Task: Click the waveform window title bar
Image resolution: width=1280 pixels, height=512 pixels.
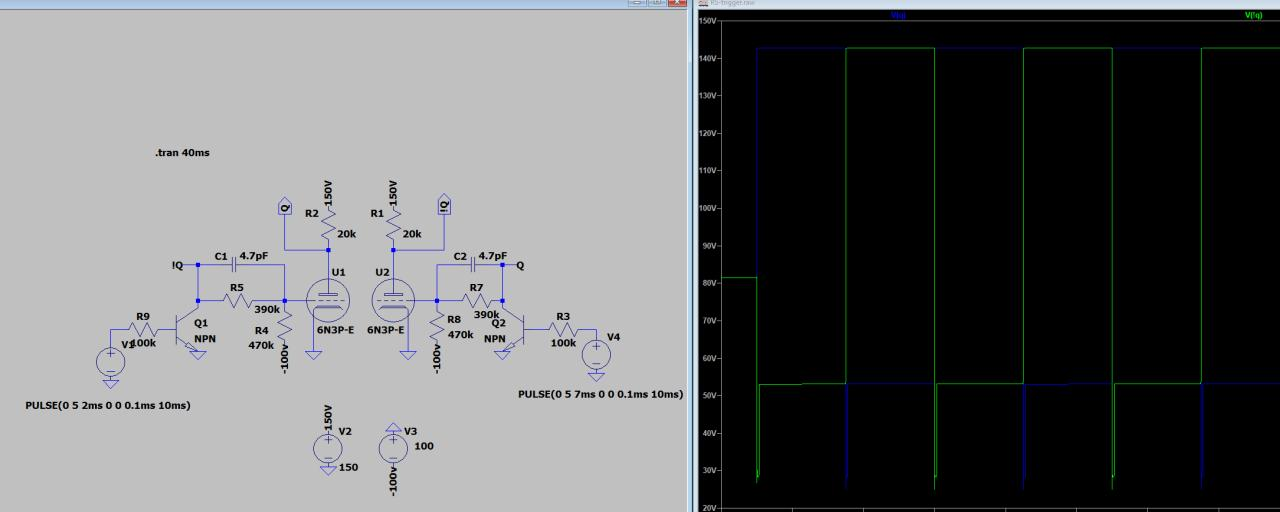Action: 986,3
